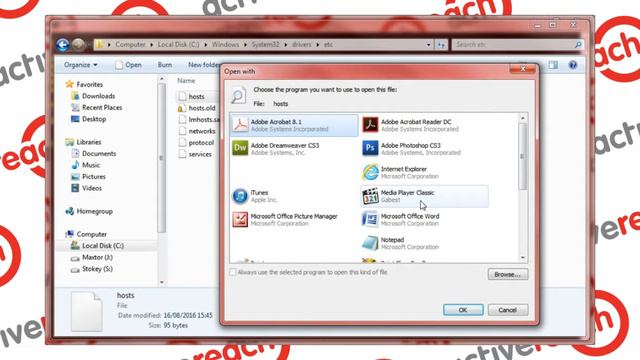Click New folder toolbar button
The width and height of the screenshot is (640, 360).
[203, 65]
